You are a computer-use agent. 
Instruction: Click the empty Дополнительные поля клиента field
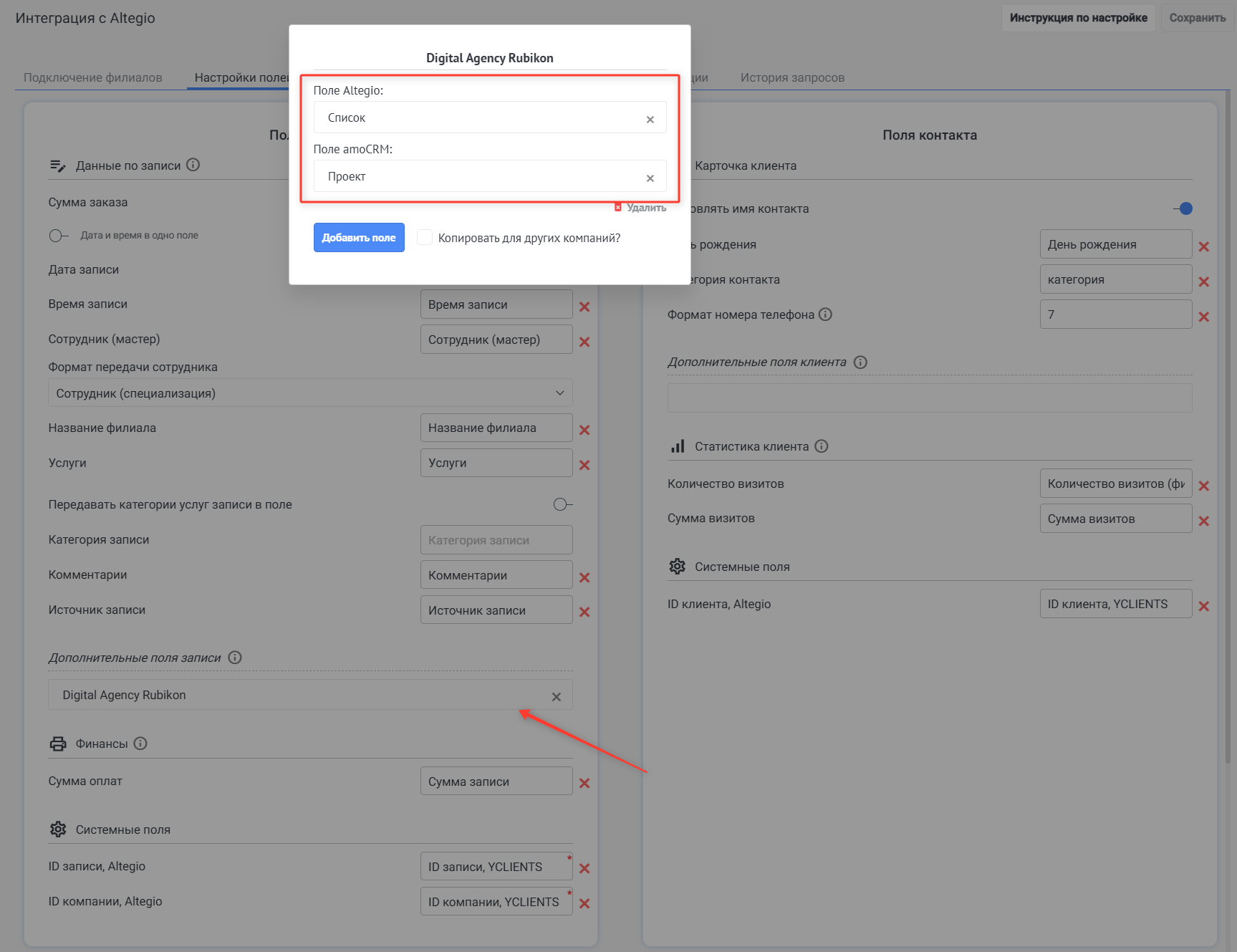(930, 398)
